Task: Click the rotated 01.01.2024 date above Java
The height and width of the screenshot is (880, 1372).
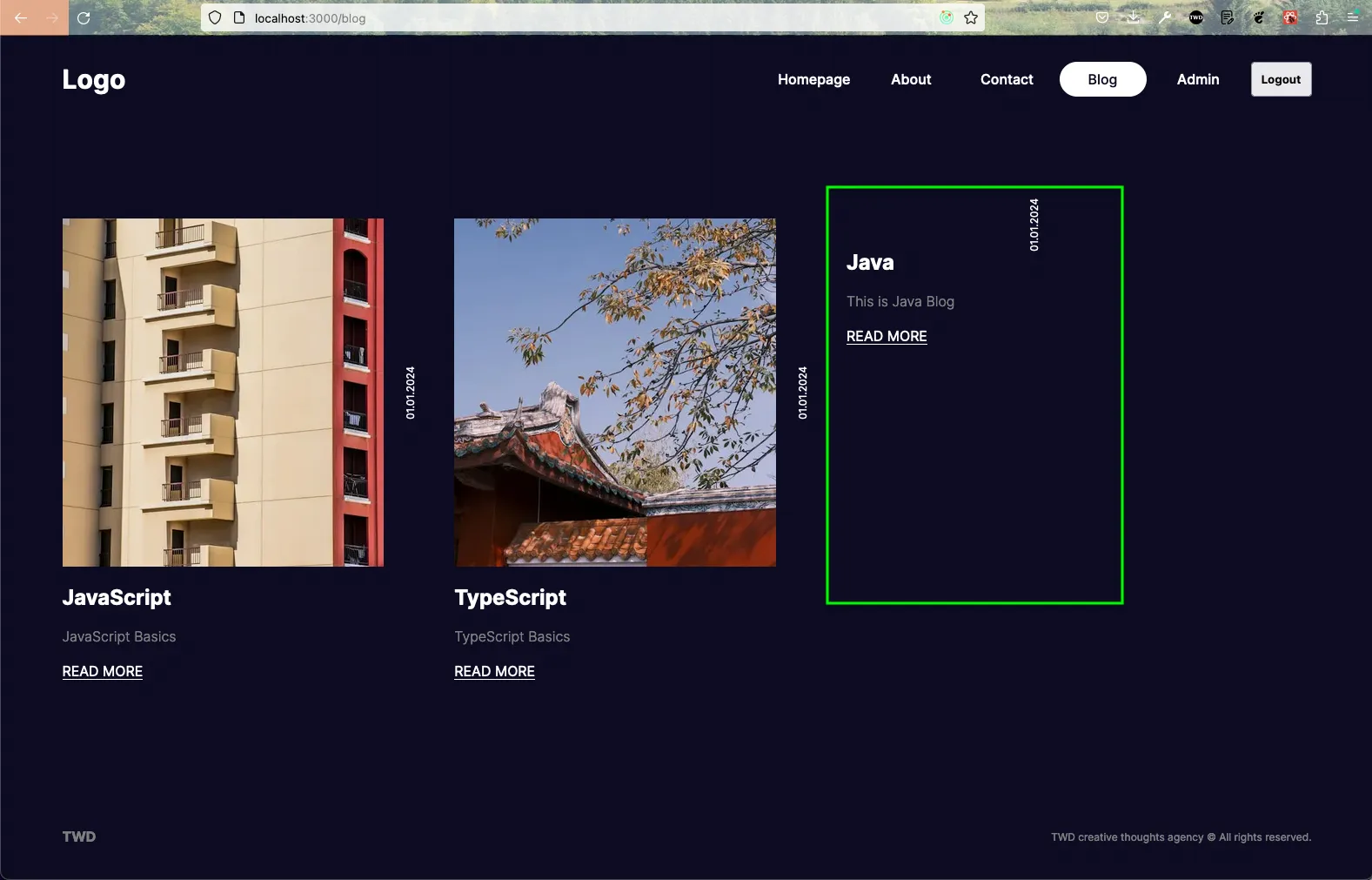Action: [1034, 225]
